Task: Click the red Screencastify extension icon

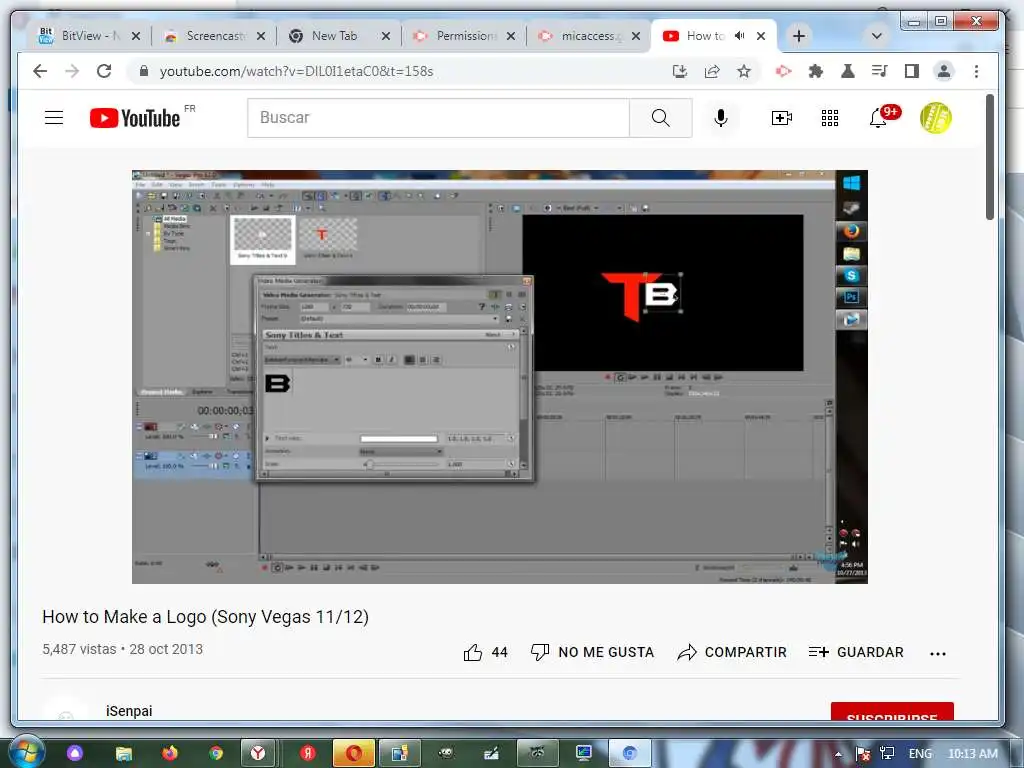Action: (784, 71)
